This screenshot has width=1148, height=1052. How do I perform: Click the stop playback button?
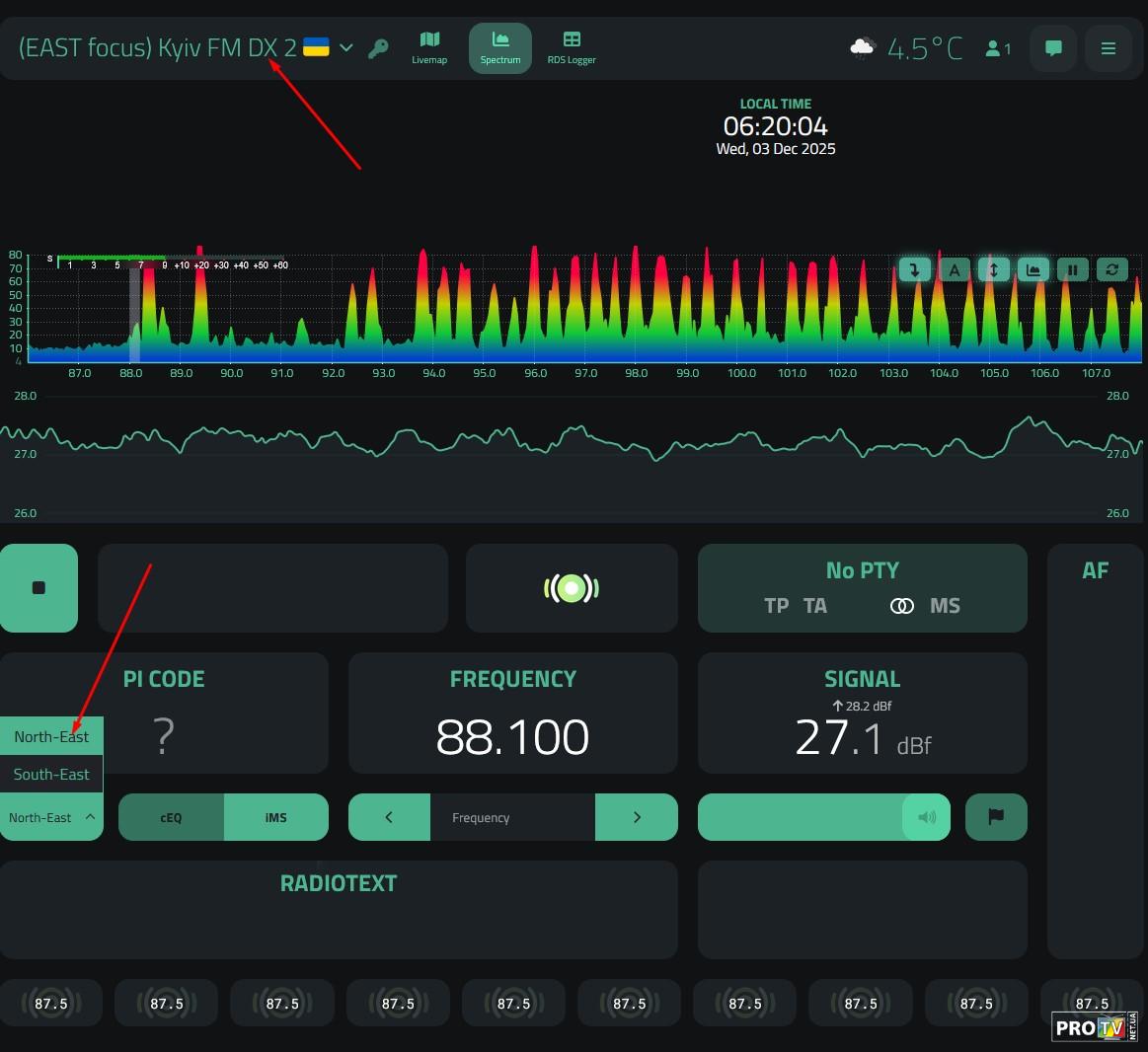[x=38, y=588]
